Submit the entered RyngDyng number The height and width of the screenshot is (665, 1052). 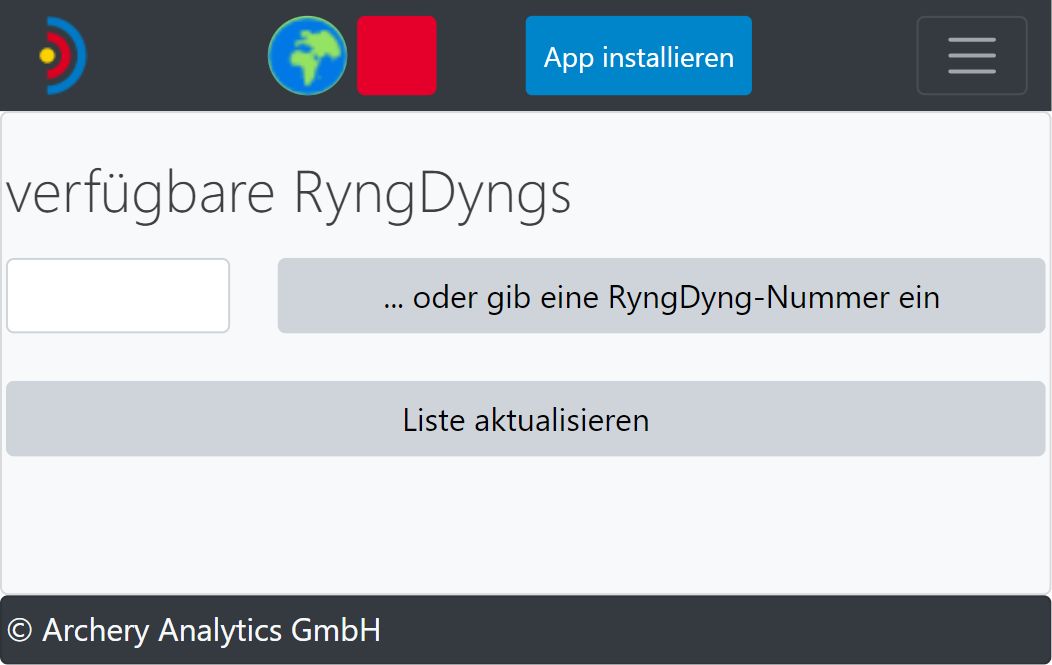(x=661, y=296)
